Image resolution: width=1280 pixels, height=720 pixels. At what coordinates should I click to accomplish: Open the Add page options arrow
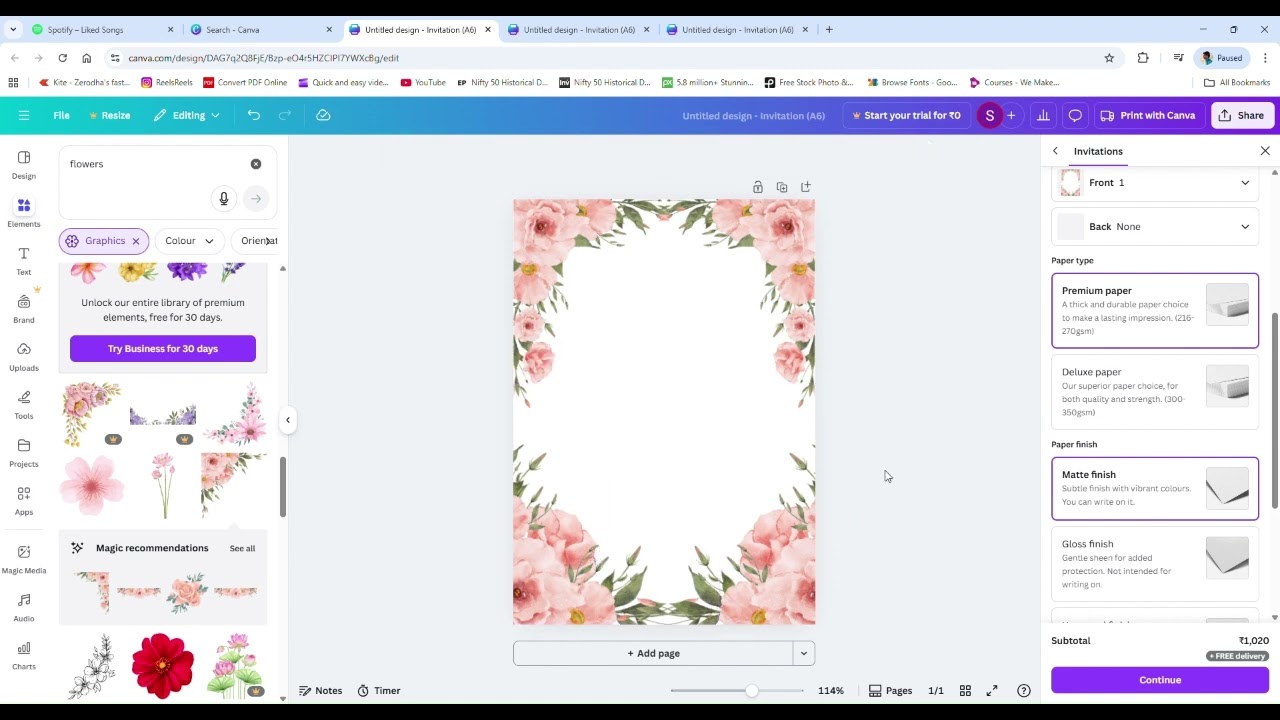804,654
